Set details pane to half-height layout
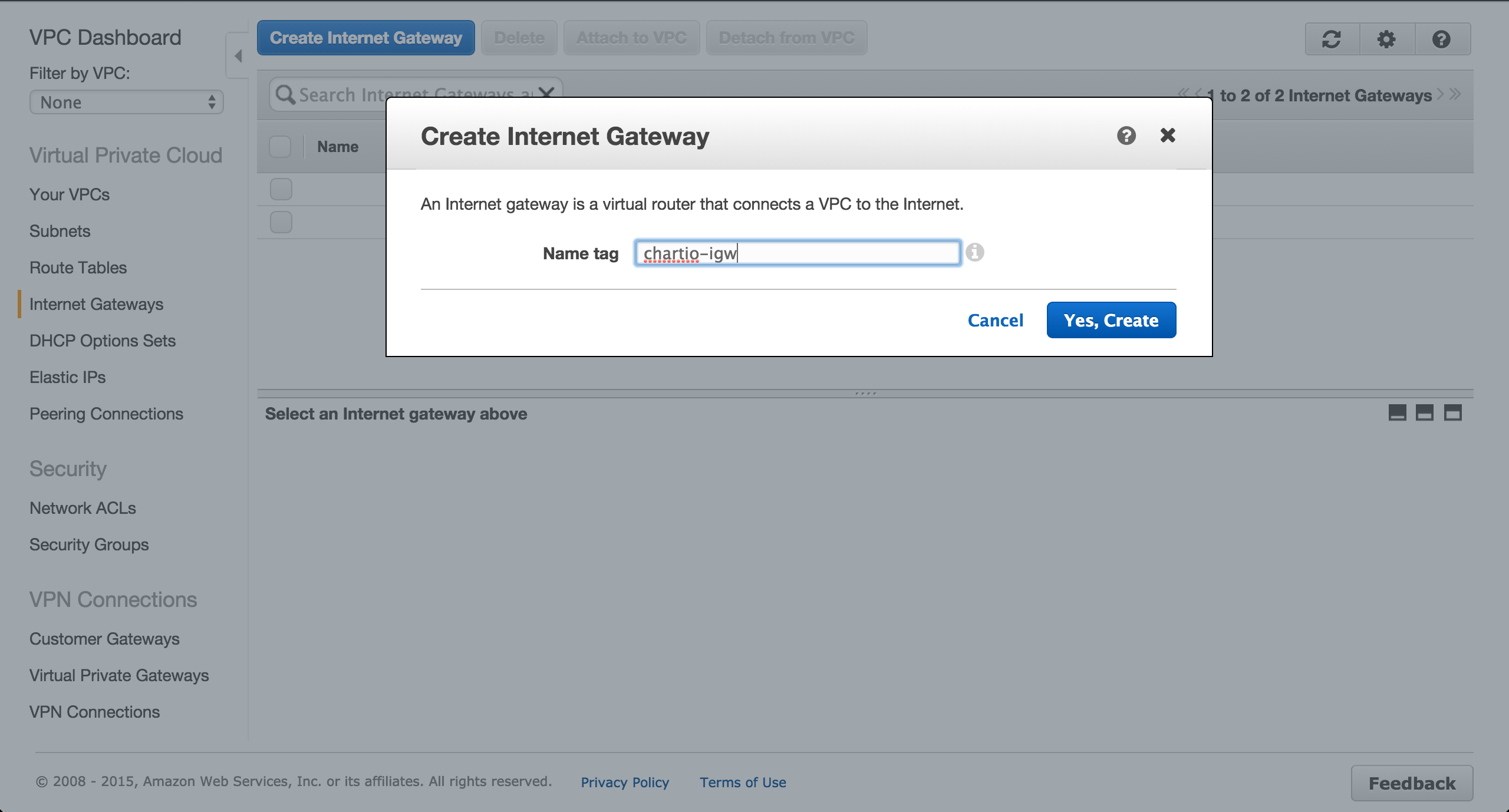Screen dimensions: 1509x812 coord(1425,412)
